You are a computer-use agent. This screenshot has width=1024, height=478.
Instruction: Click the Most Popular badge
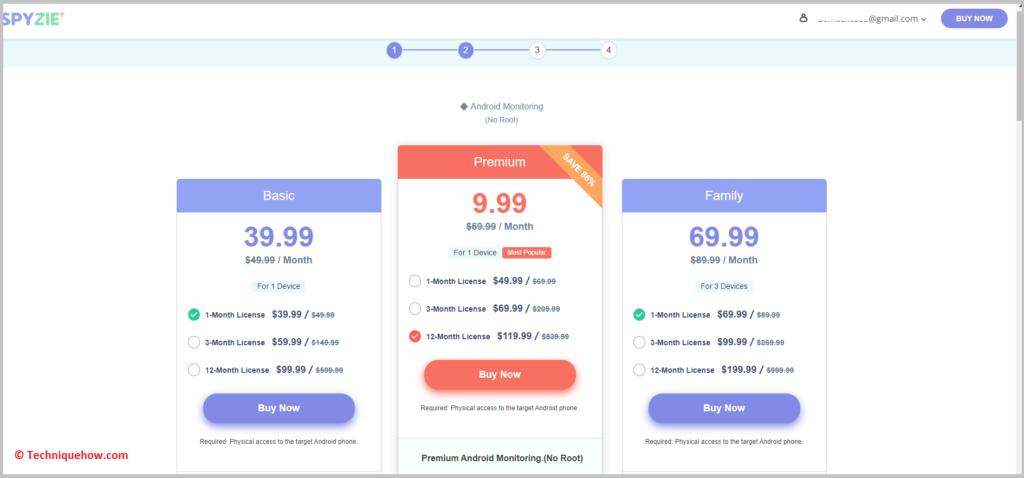click(527, 253)
